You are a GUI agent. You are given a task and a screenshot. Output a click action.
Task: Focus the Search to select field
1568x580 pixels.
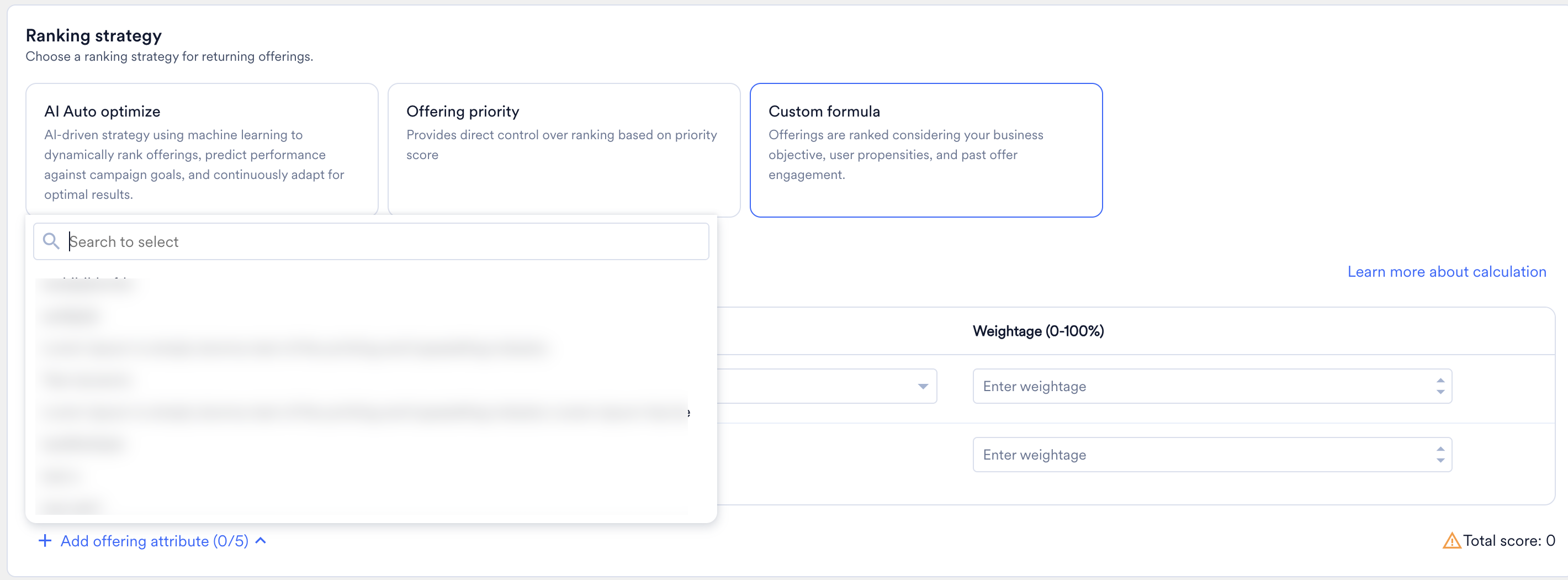tap(370, 241)
